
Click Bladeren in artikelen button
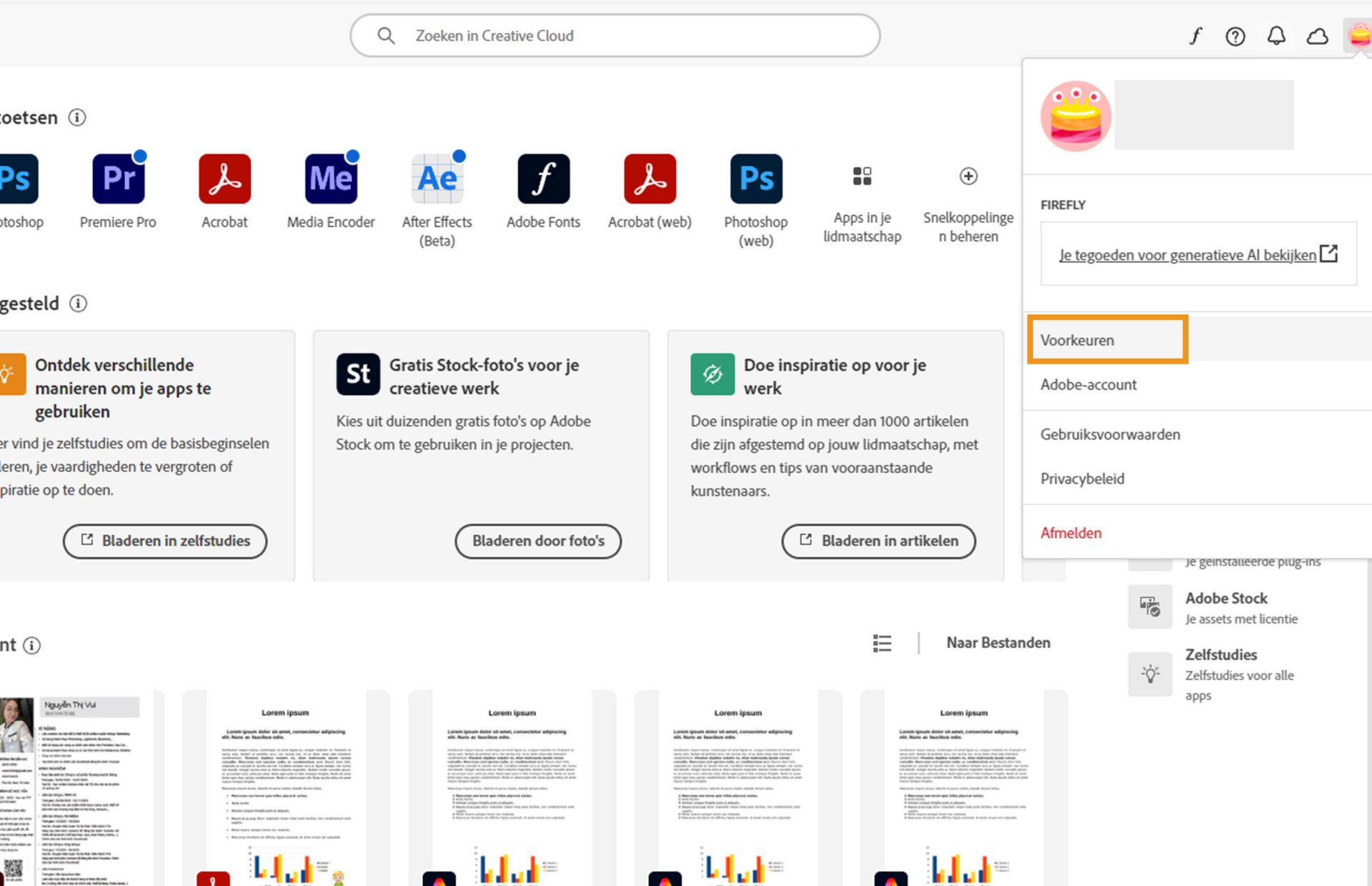pos(878,541)
